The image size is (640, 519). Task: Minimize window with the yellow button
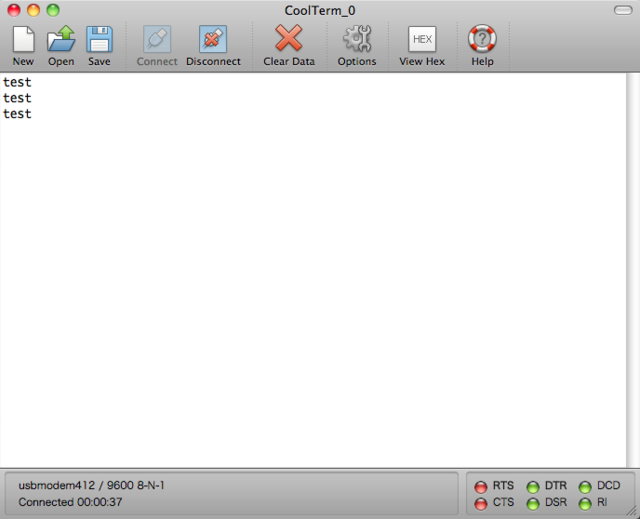(x=33, y=10)
